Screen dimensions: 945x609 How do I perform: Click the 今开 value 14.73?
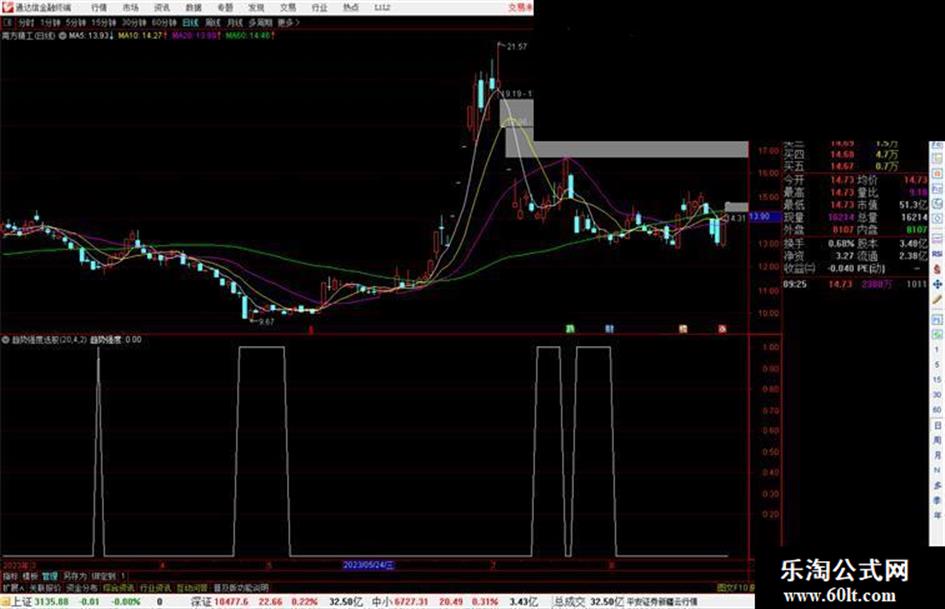(842, 180)
